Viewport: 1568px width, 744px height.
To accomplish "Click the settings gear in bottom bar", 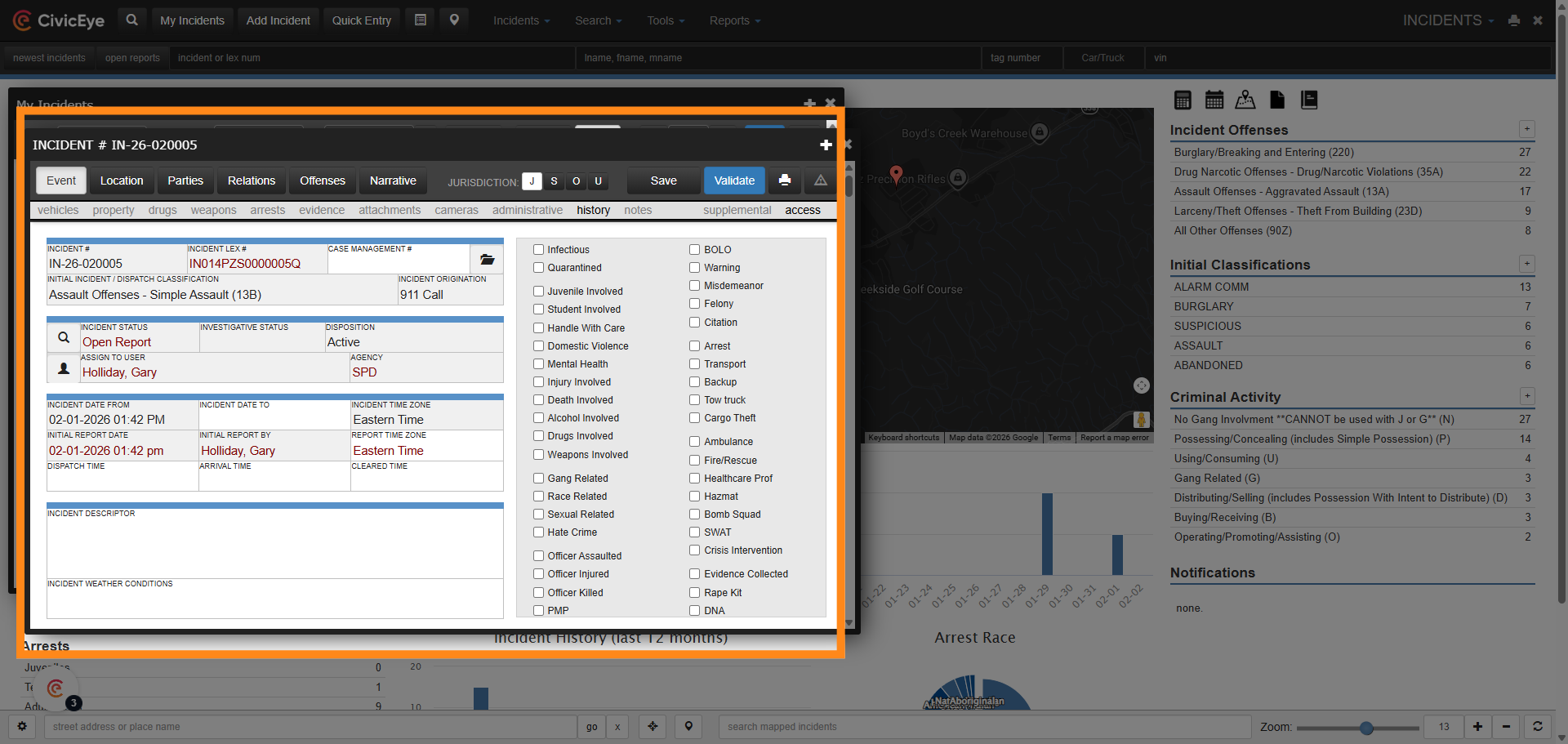I will click(x=22, y=727).
